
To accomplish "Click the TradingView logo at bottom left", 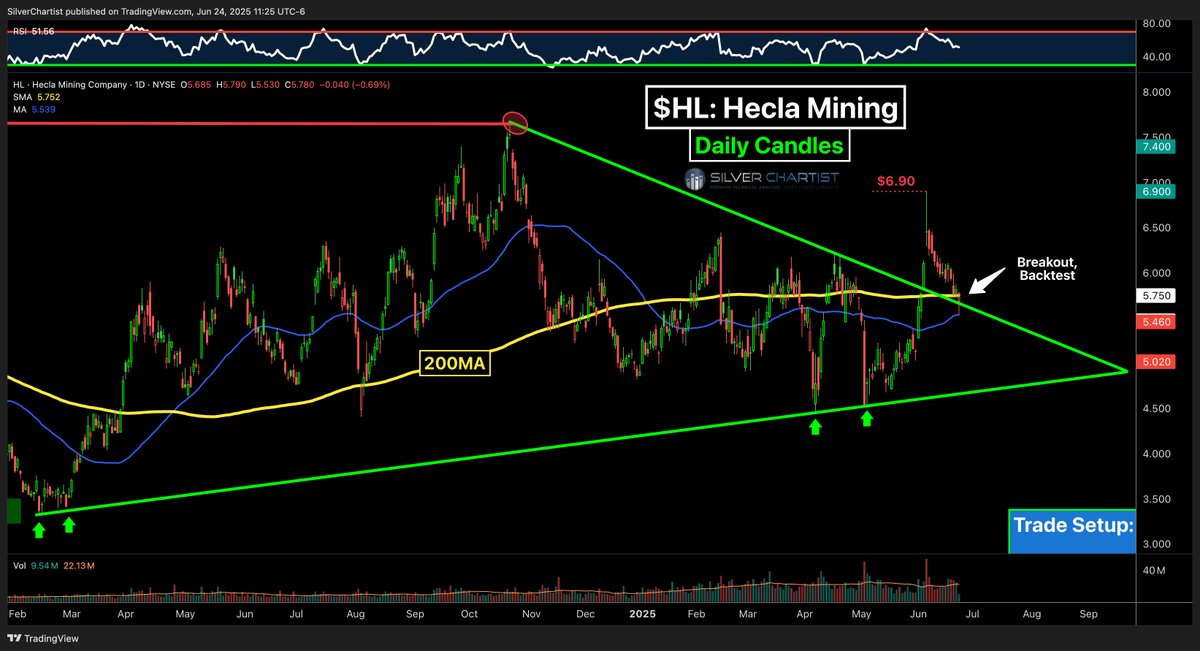I will click(x=43, y=638).
